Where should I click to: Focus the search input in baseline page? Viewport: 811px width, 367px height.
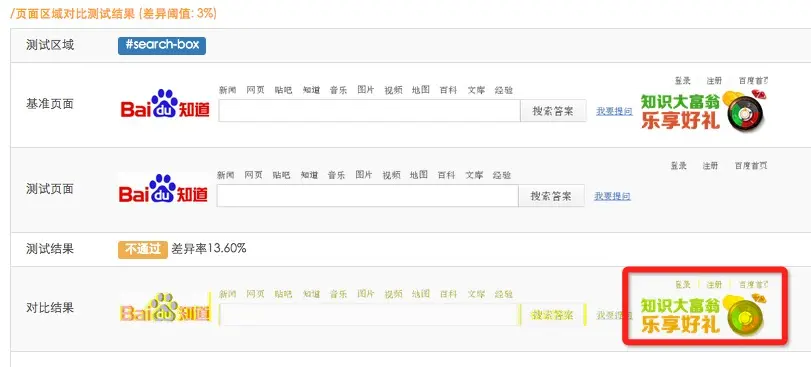[369, 111]
